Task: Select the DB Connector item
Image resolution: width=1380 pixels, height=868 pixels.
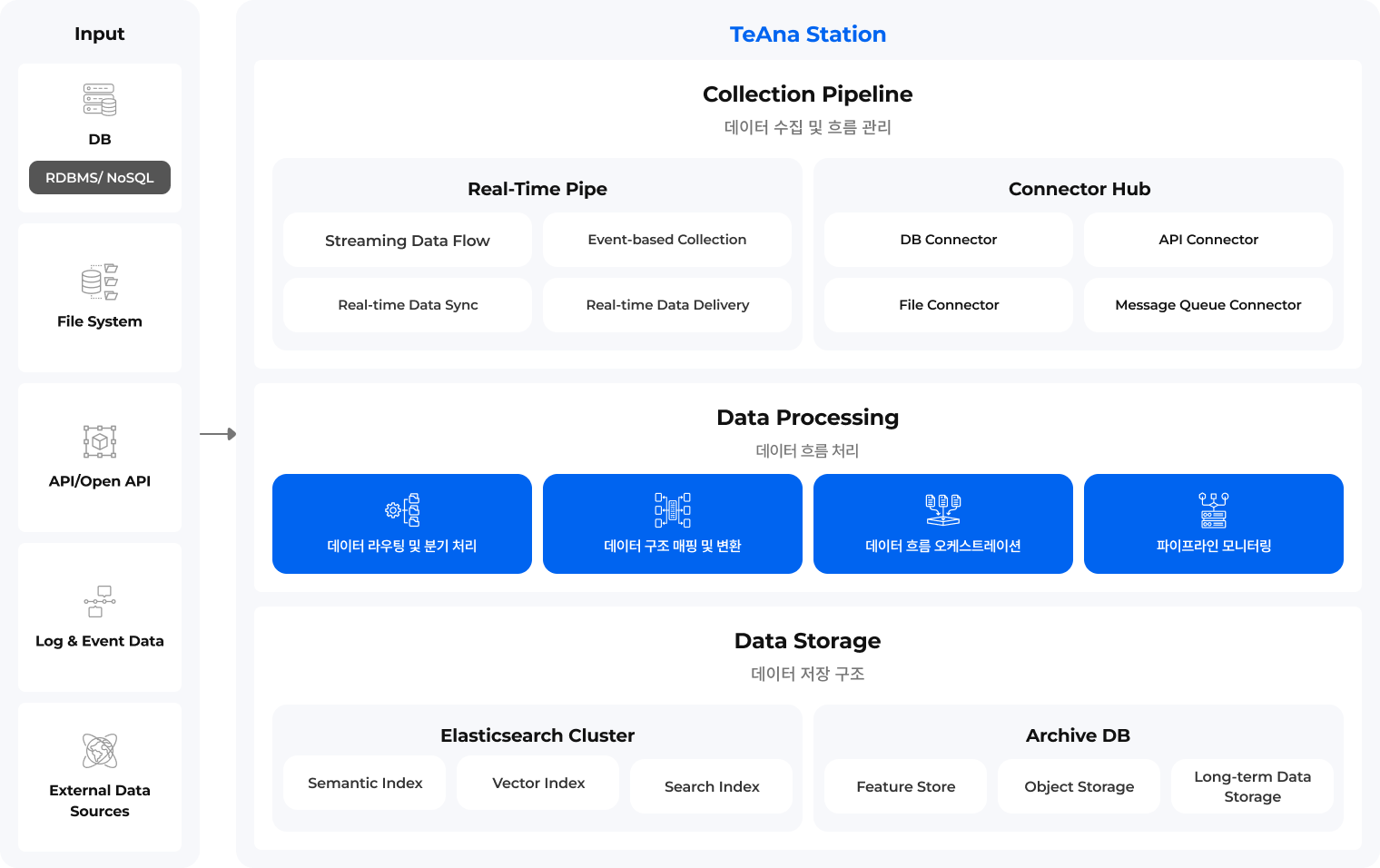Action: pos(949,240)
